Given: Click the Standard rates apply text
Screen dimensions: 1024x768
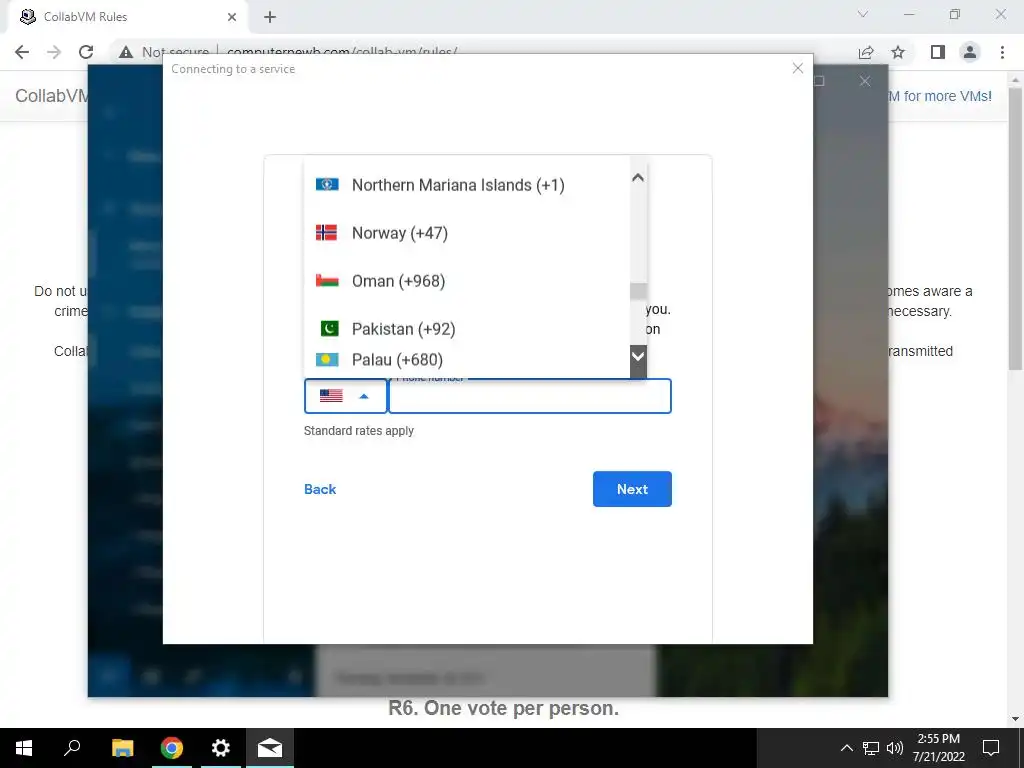Looking at the screenshot, I should point(359,431).
